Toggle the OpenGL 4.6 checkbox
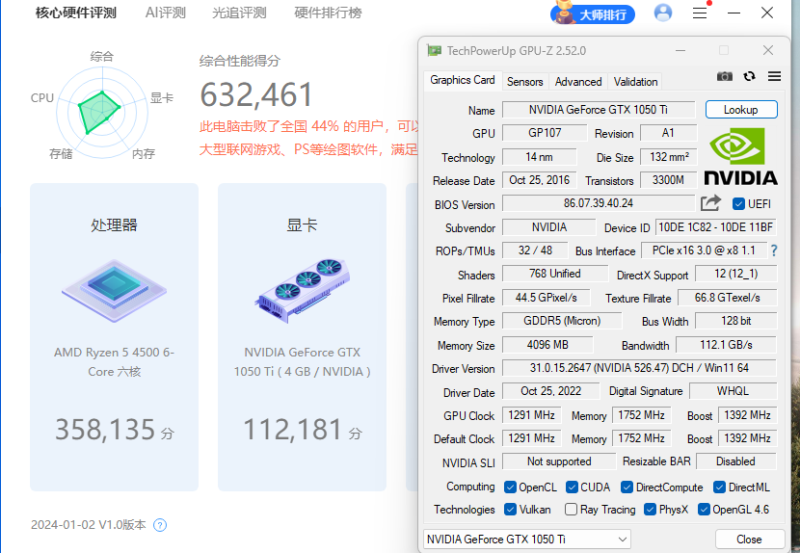 pyautogui.click(x=704, y=509)
